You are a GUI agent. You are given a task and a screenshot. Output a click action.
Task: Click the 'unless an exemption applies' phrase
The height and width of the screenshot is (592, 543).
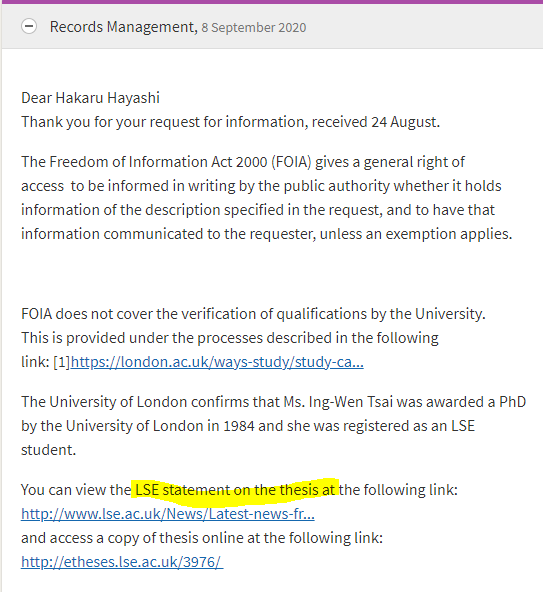click(x=416, y=234)
